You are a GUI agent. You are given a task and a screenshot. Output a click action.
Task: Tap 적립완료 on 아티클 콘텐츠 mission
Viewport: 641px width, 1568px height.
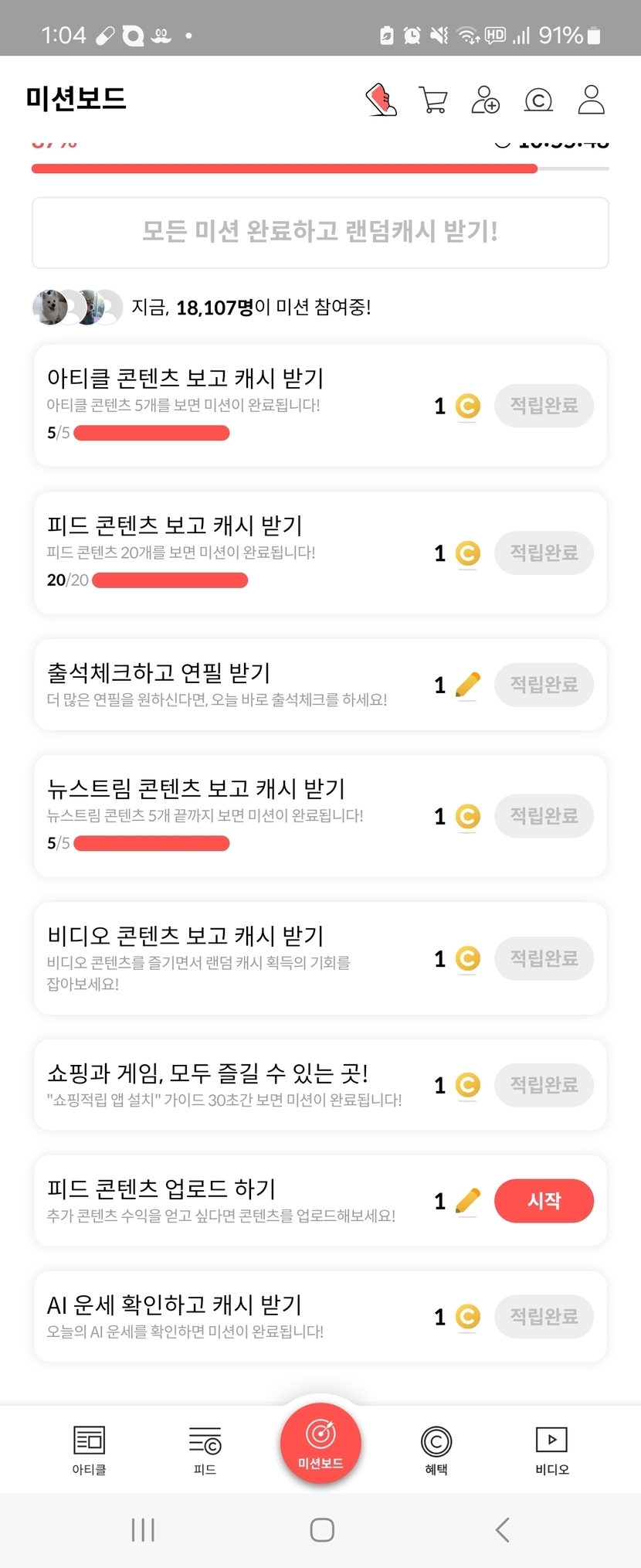point(544,406)
